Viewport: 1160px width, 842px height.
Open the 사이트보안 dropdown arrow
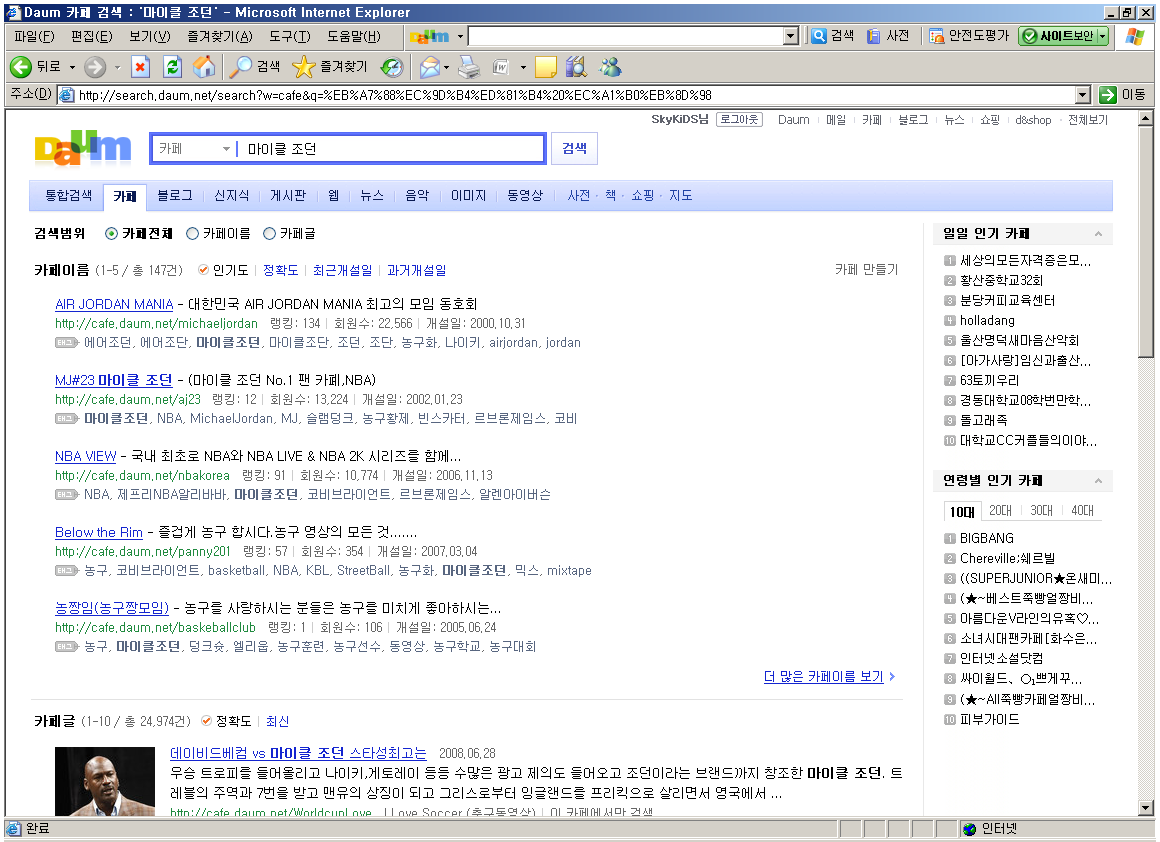coord(1103,36)
